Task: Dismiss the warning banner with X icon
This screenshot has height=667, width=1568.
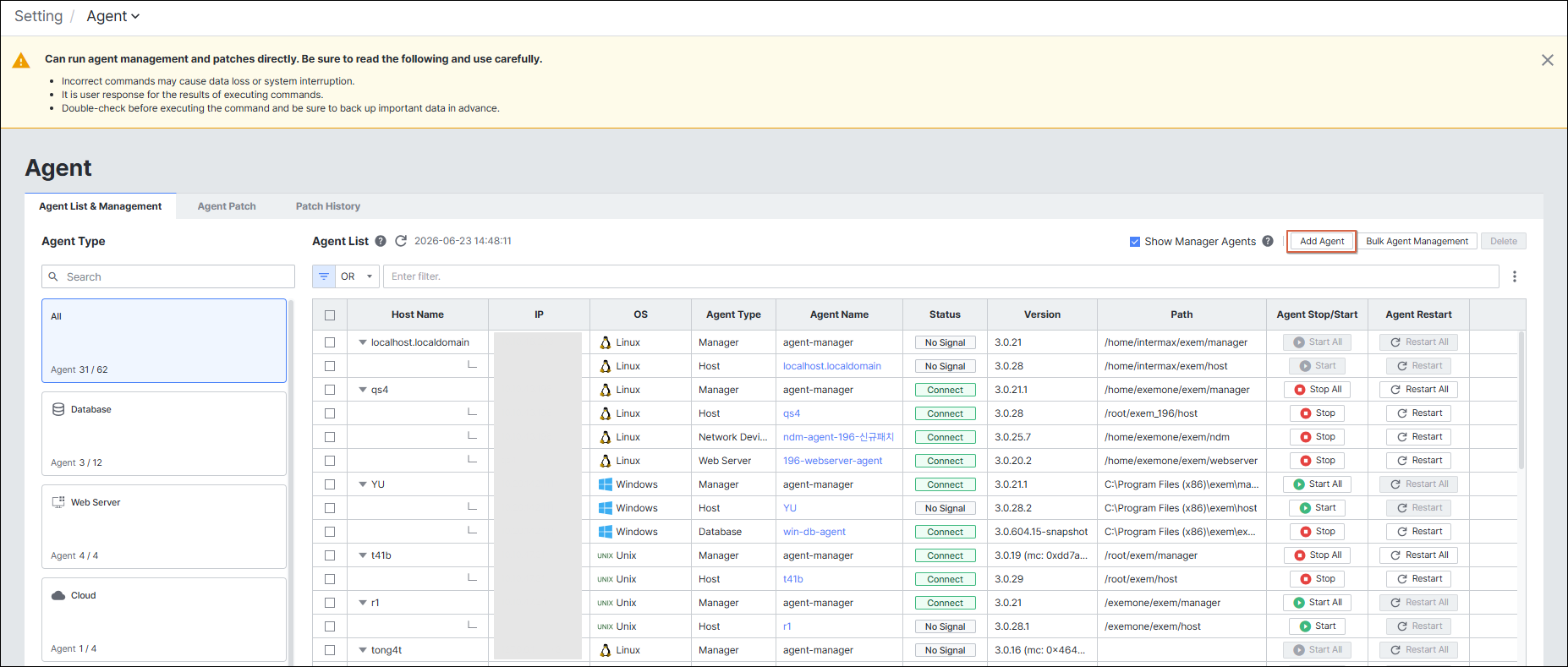Action: [1548, 60]
